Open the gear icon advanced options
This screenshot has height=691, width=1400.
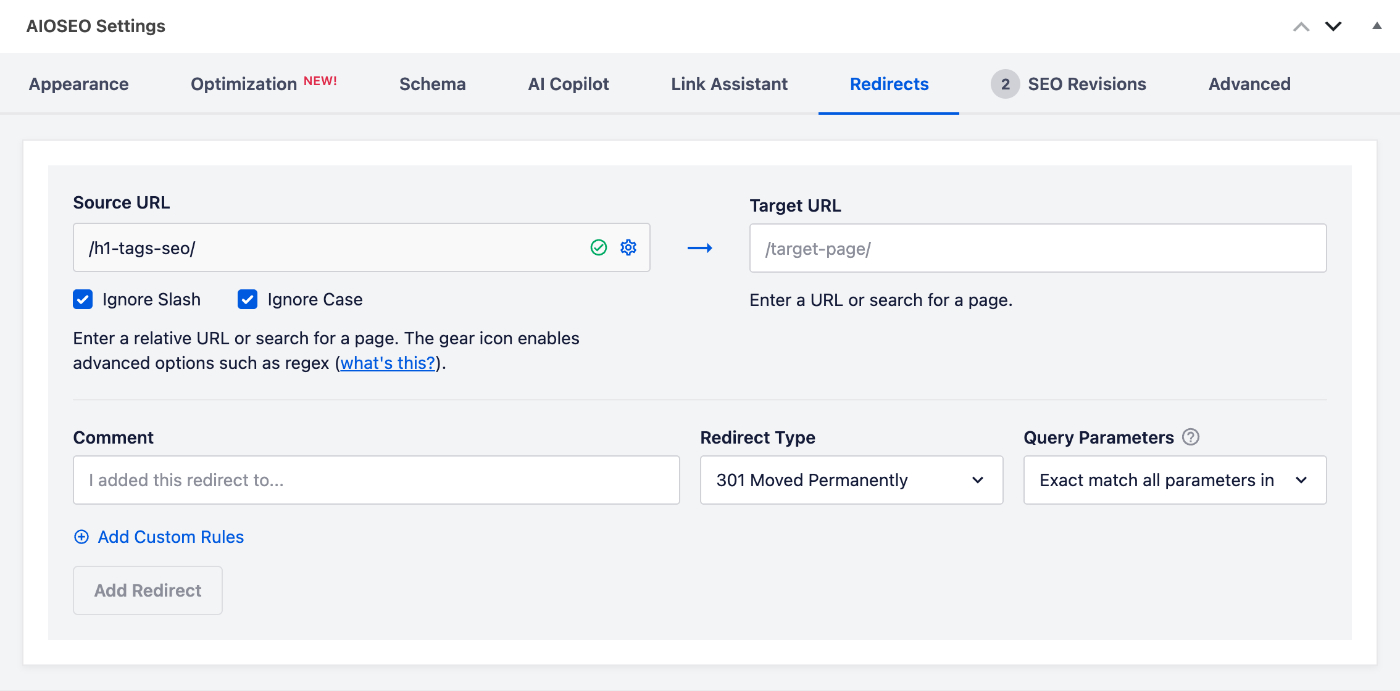628,247
